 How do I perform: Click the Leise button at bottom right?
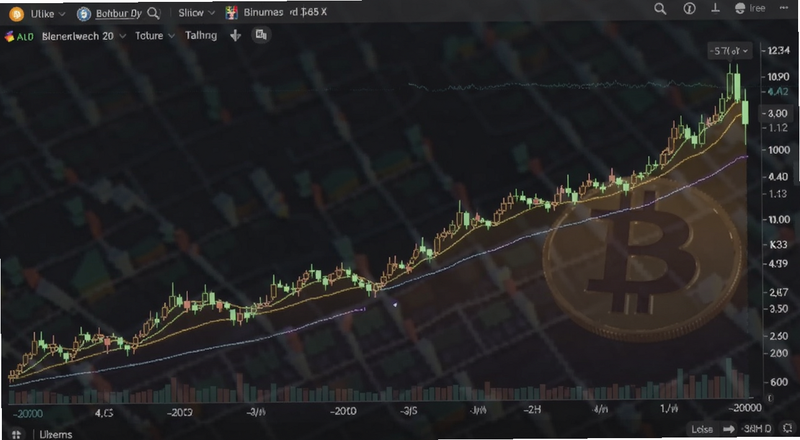click(702, 429)
